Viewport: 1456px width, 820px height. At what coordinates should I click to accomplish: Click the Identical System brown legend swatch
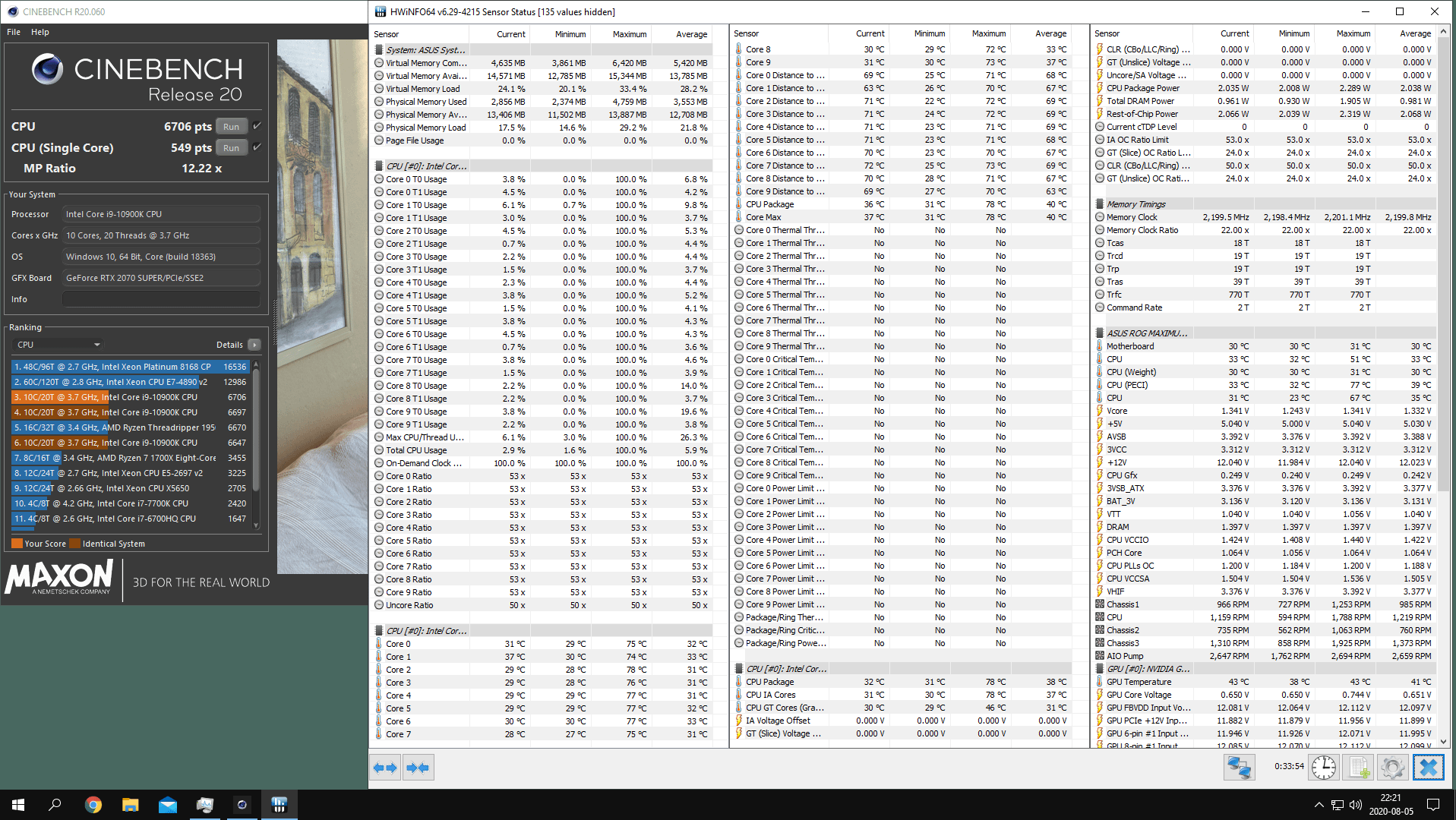pos(74,544)
